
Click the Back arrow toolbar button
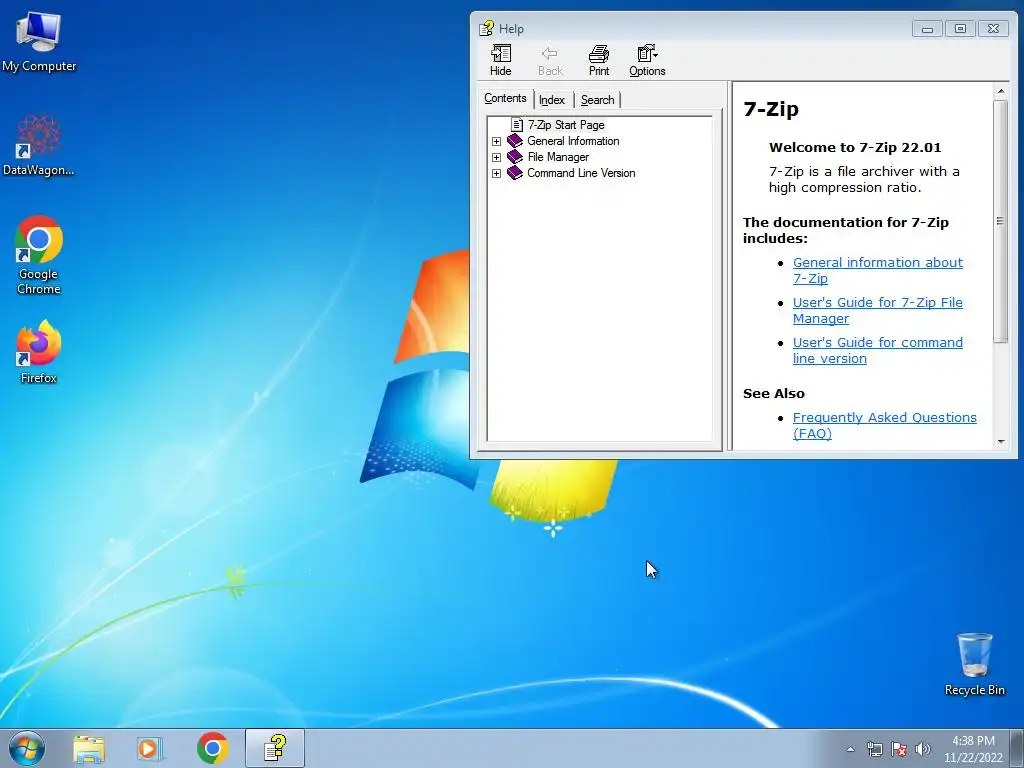click(550, 60)
